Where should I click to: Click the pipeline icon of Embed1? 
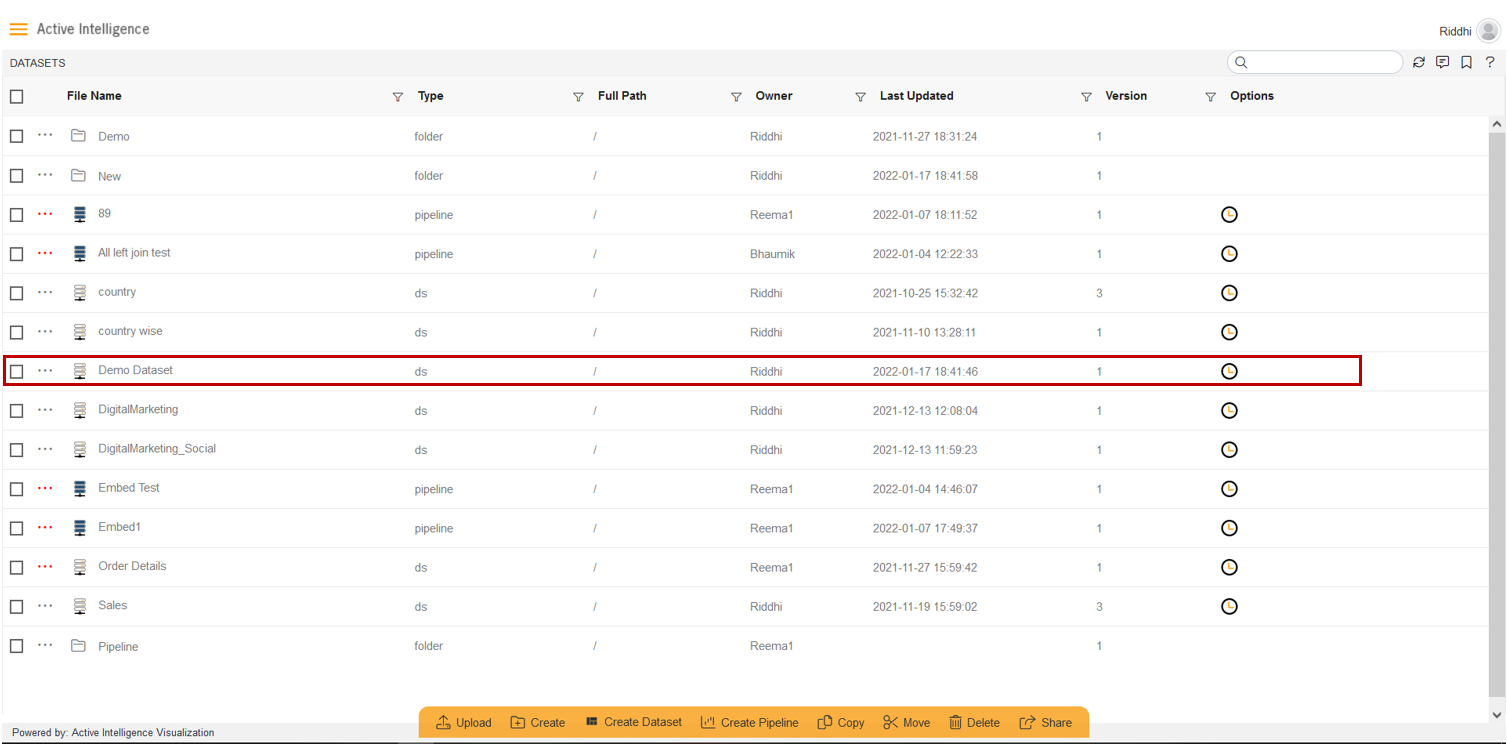(x=80, y=528)
